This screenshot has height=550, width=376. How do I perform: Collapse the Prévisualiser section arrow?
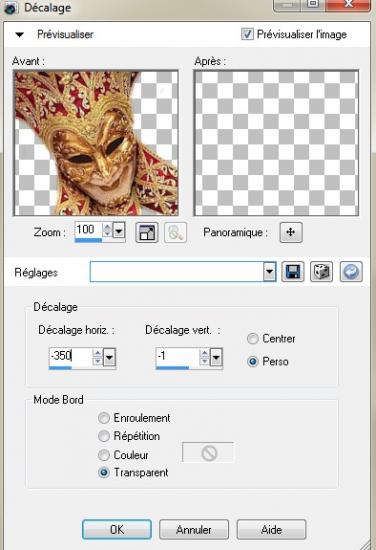pos(20,35)
